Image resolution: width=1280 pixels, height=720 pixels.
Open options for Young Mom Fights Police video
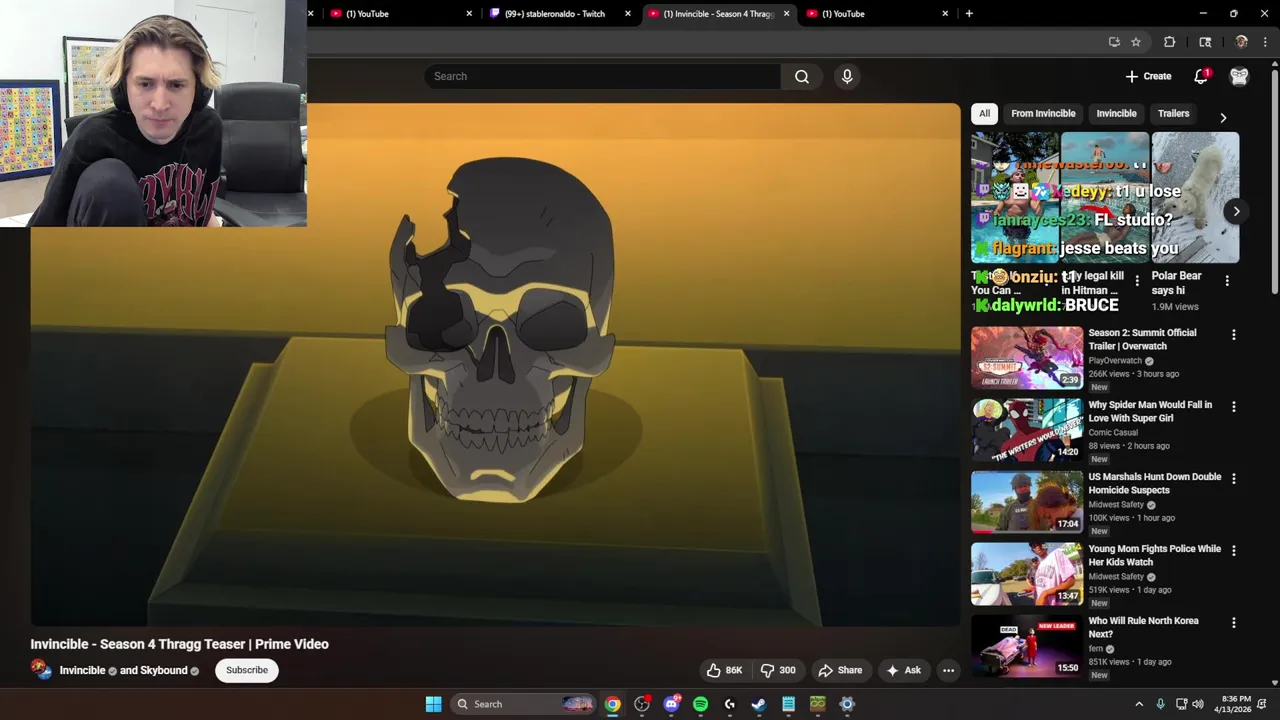pyautogui.click(x=1233, y=551)
